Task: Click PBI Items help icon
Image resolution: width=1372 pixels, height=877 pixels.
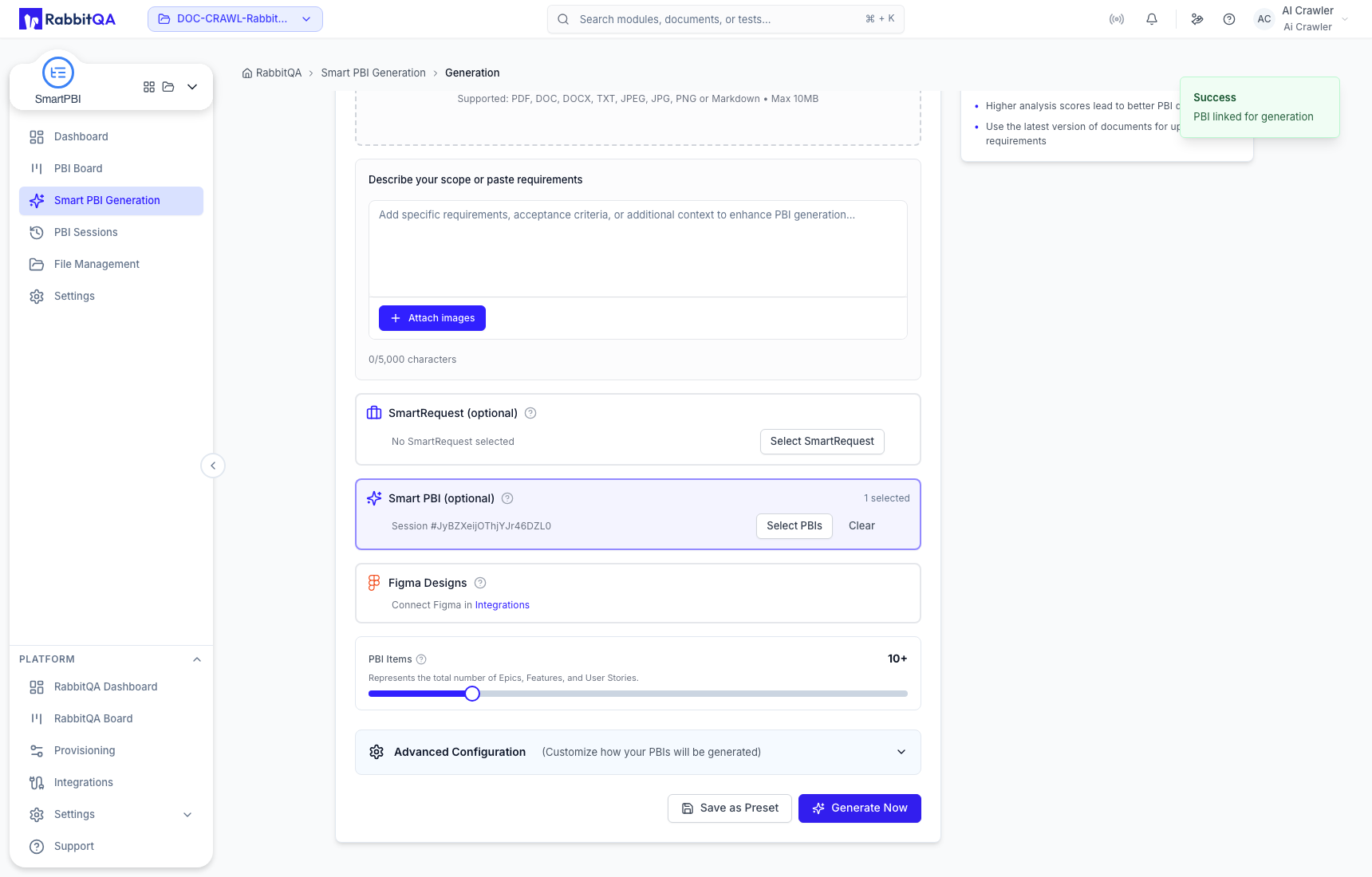Action: pyautogui.click(x=421, y=659)
